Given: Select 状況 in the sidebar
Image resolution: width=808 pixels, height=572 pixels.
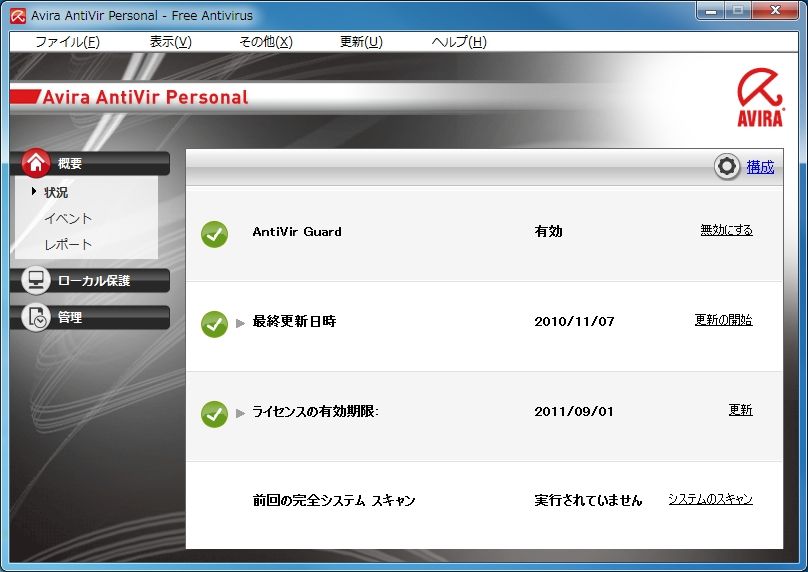Looking at the screenshot, I should 56,192.
